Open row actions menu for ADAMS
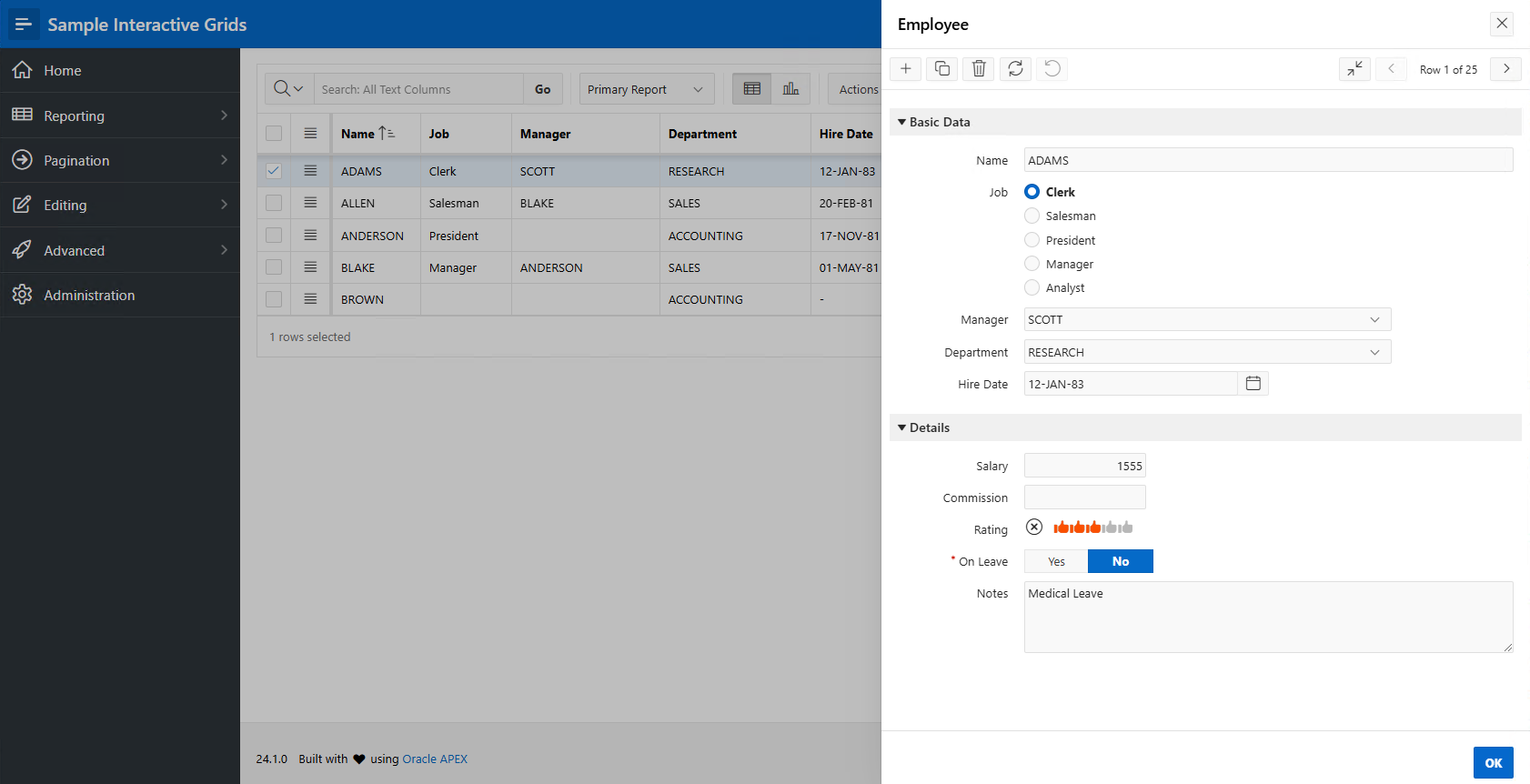Screen dimensions: 1530x784 pyautogui.click(x=310, y=171)
